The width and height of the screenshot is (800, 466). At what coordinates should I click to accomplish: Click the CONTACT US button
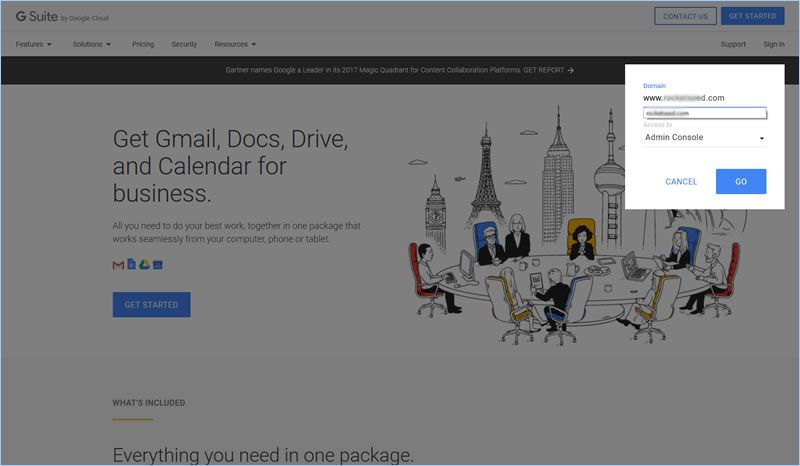coord(685,16)
